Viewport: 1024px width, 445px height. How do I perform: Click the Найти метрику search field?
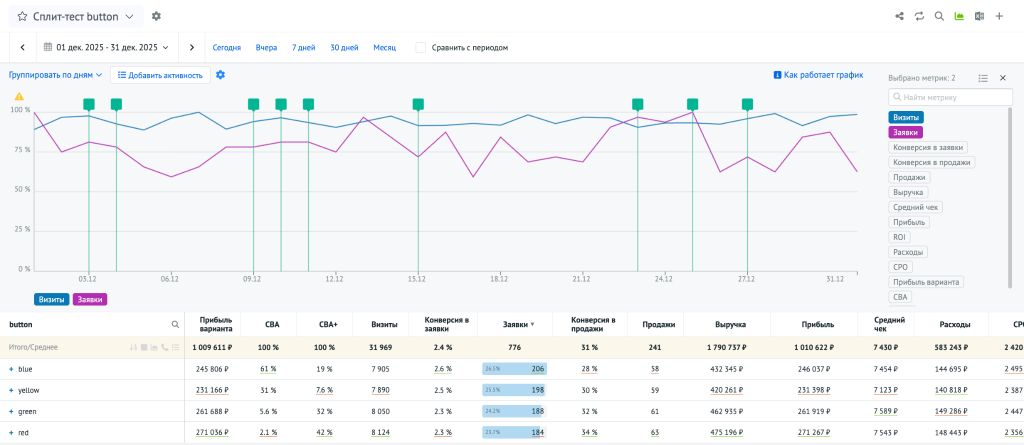tap(948, 97)
